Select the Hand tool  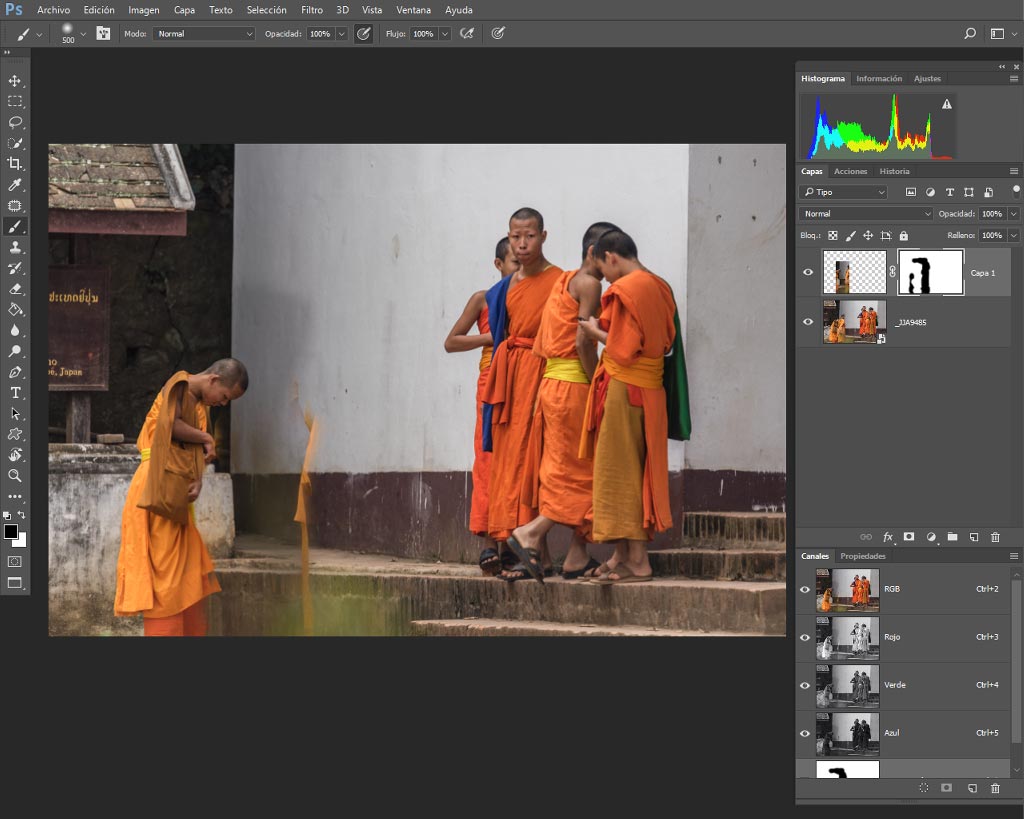14,455
